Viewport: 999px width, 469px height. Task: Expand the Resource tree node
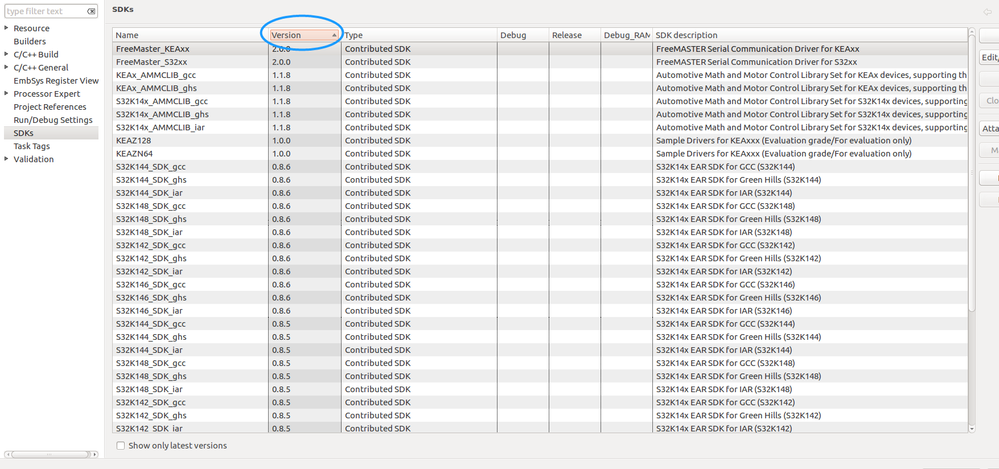point(6,28)
